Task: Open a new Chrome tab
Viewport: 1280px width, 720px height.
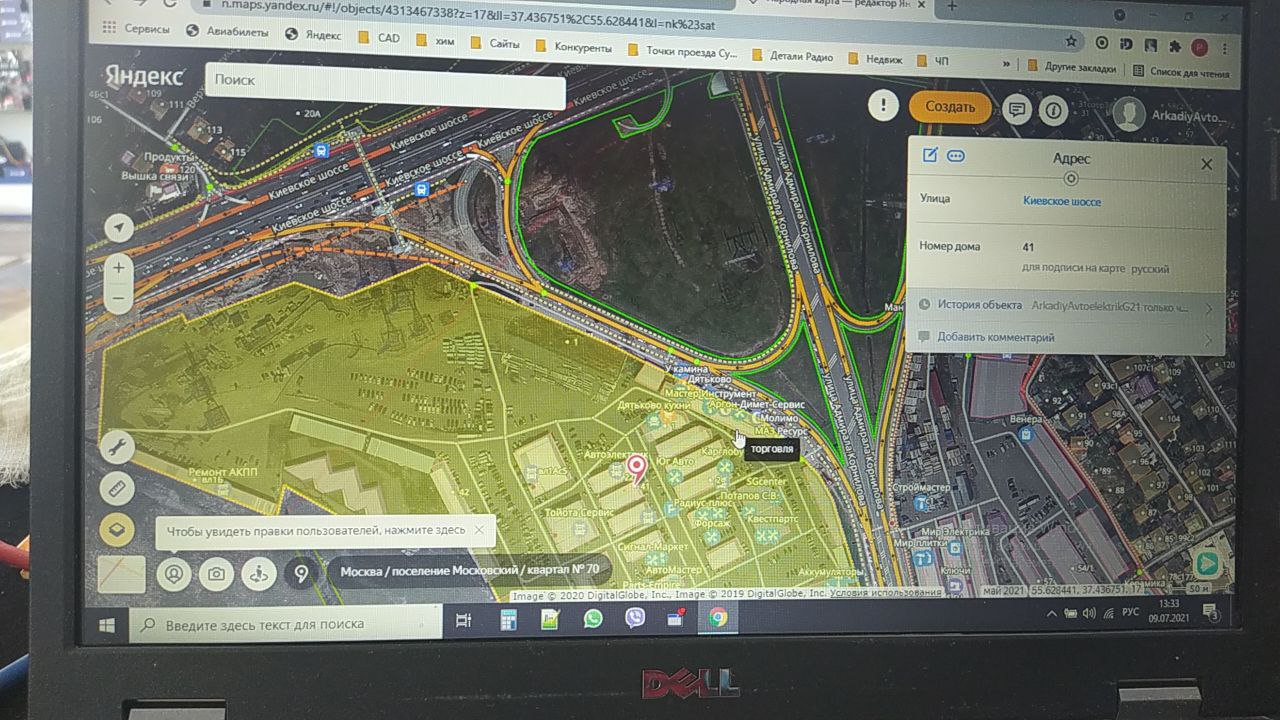Action: pos(952,5)
